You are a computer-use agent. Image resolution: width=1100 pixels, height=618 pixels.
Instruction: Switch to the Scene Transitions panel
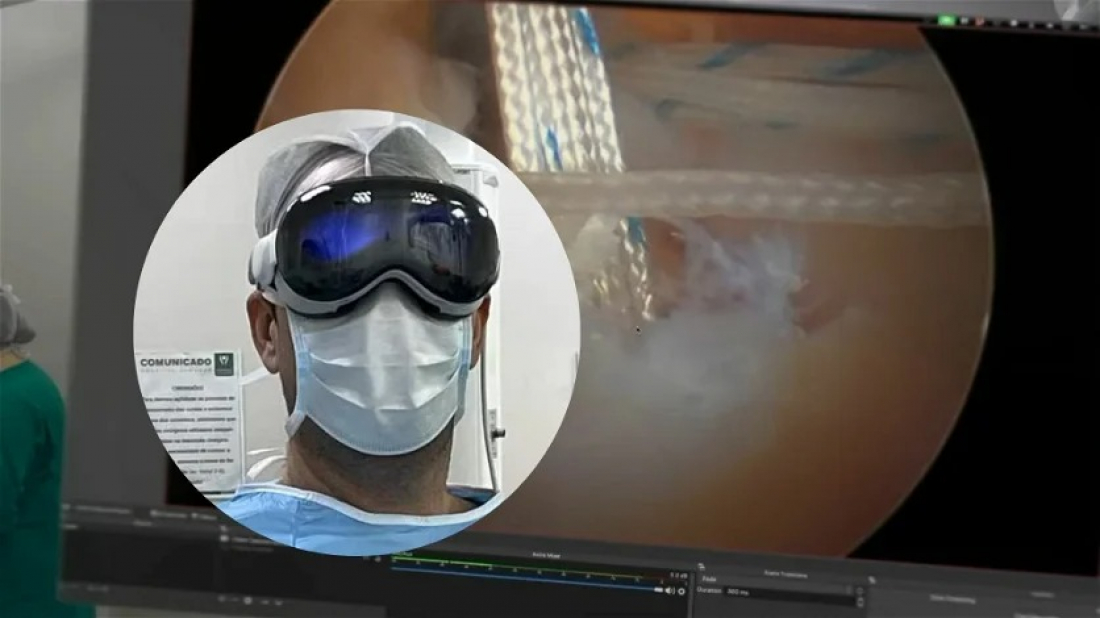point(785,572)
